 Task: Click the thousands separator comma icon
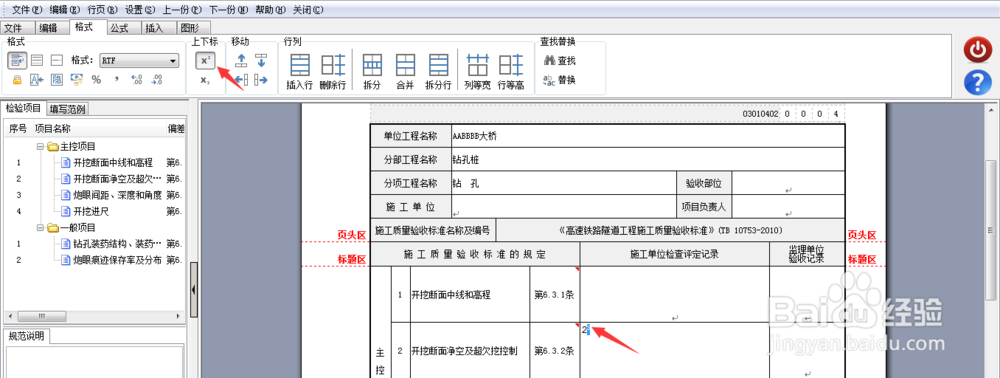[x=116, y=80]
